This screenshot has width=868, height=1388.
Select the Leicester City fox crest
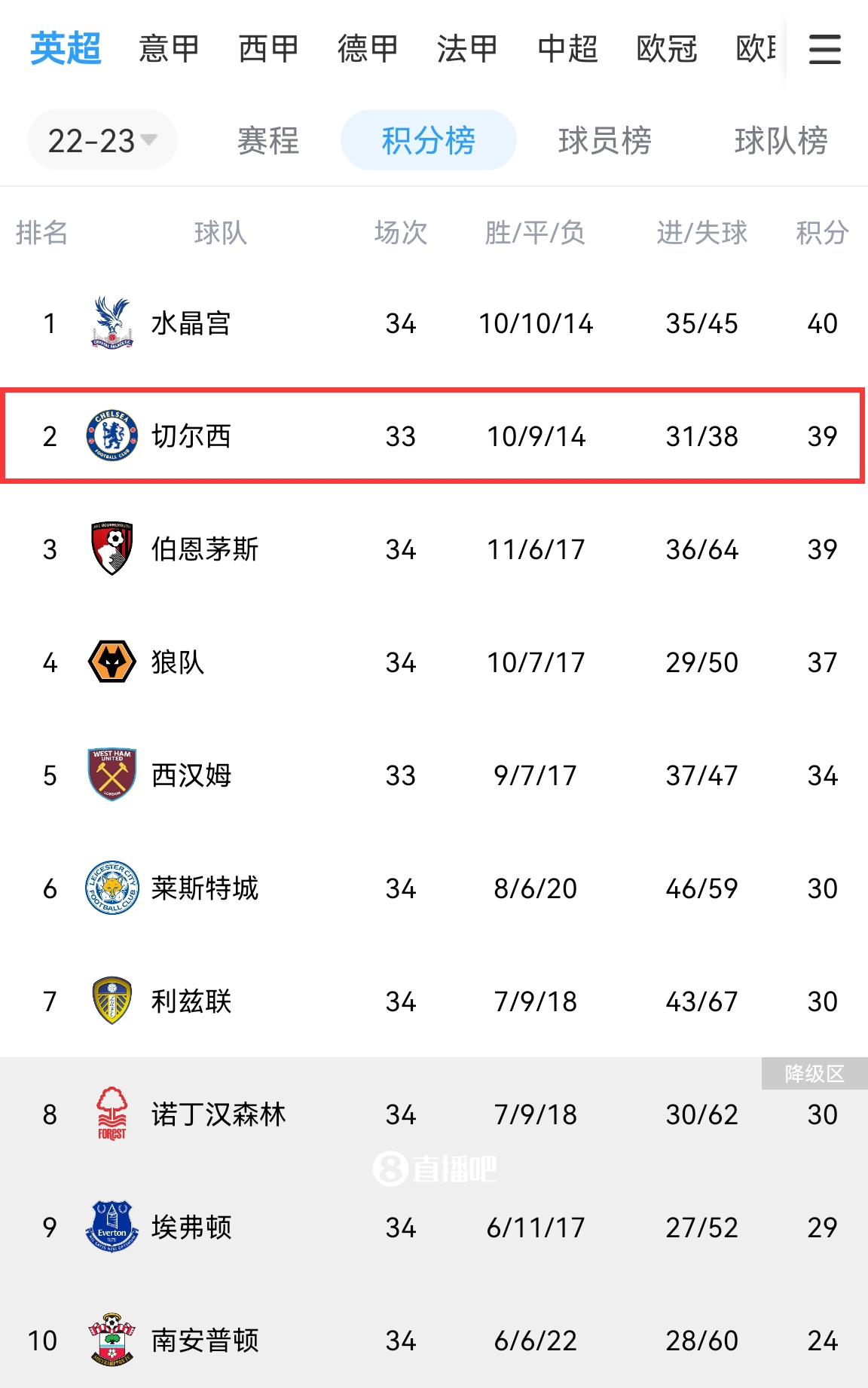point(108,889)
